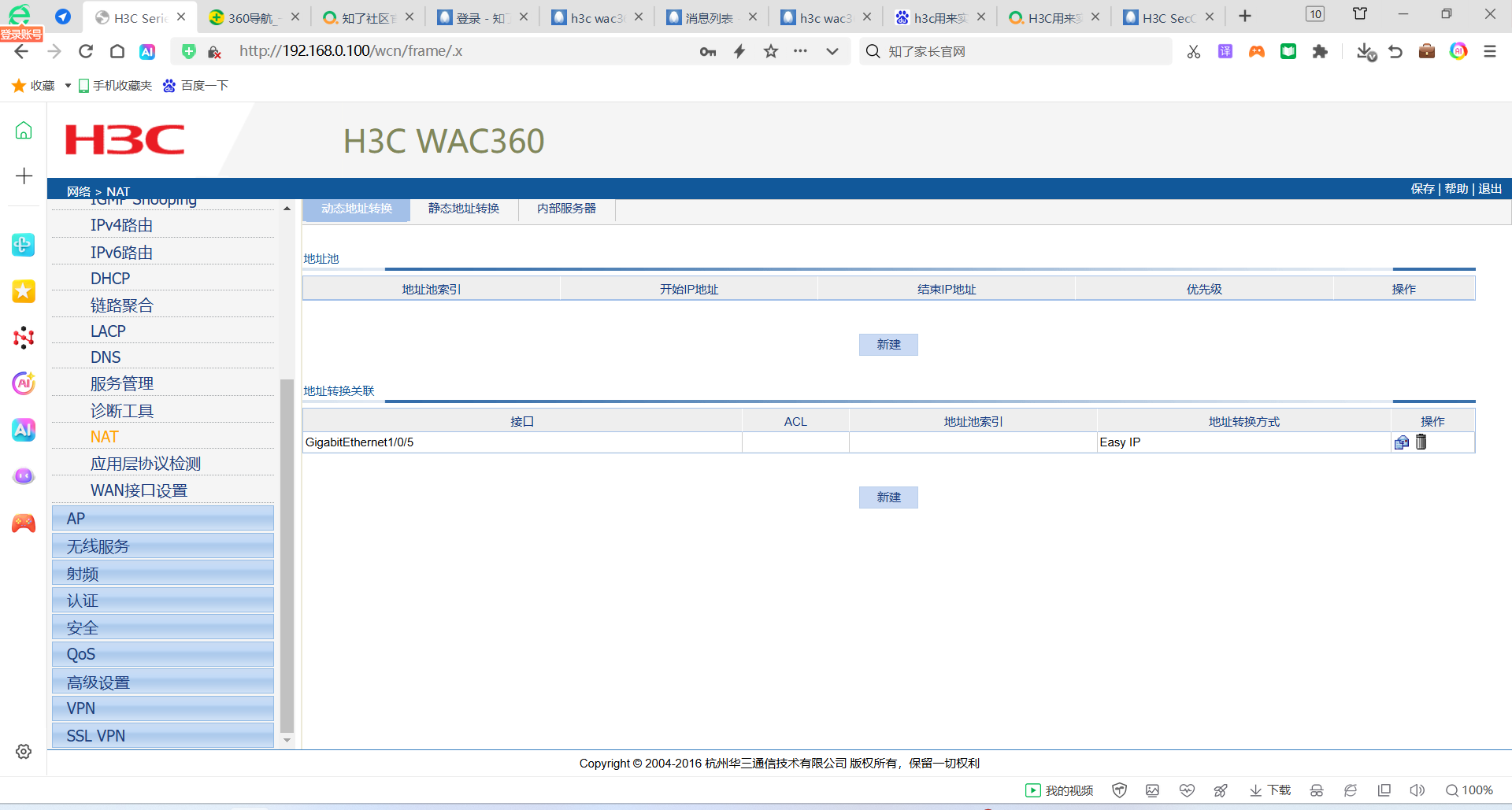Open the sidebar home icon
The height and width of the screenshot is (810, 1512).
[24, 130]
